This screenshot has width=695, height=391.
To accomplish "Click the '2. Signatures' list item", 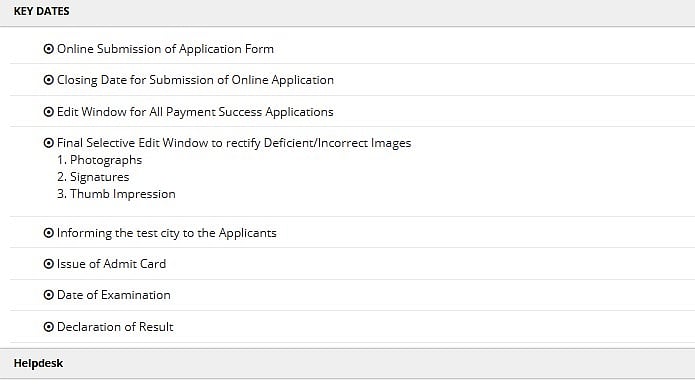I will click(x=93, y=177).
